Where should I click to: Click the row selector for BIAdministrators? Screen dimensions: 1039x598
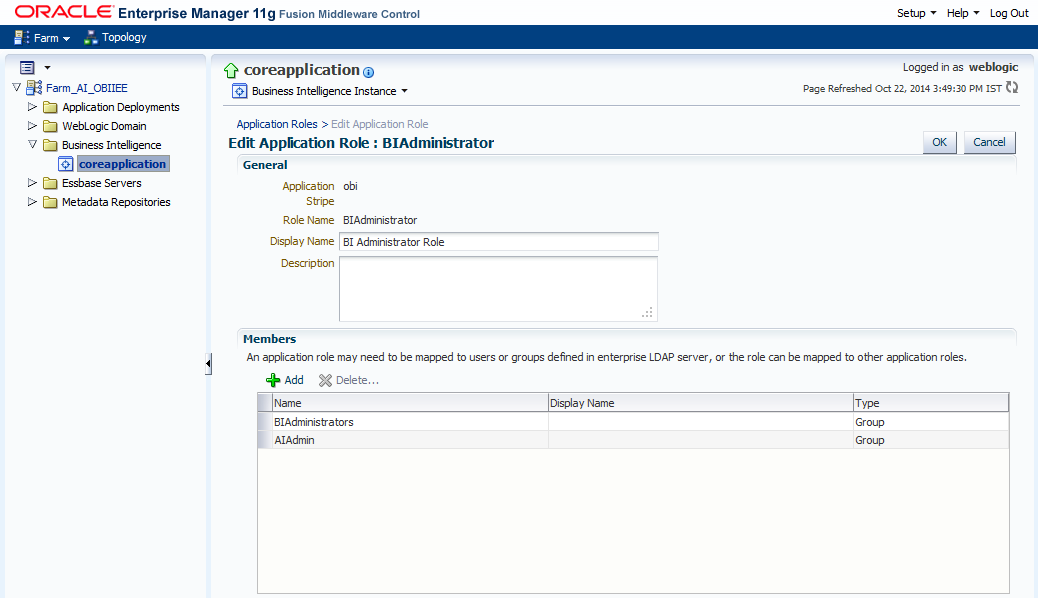(x=264, y=422)
